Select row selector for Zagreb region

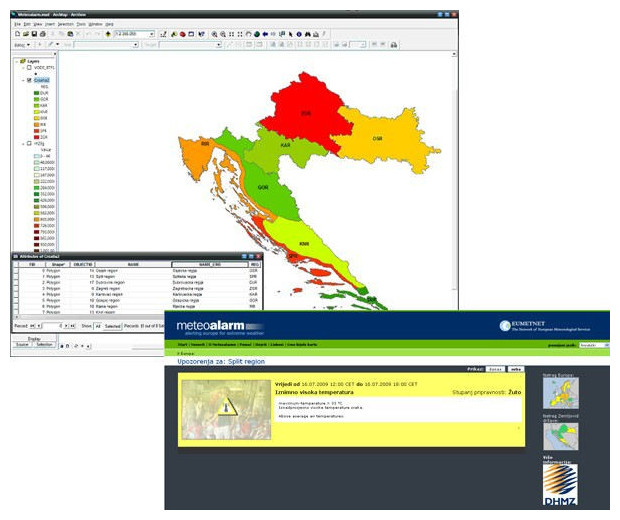[16, 288]
